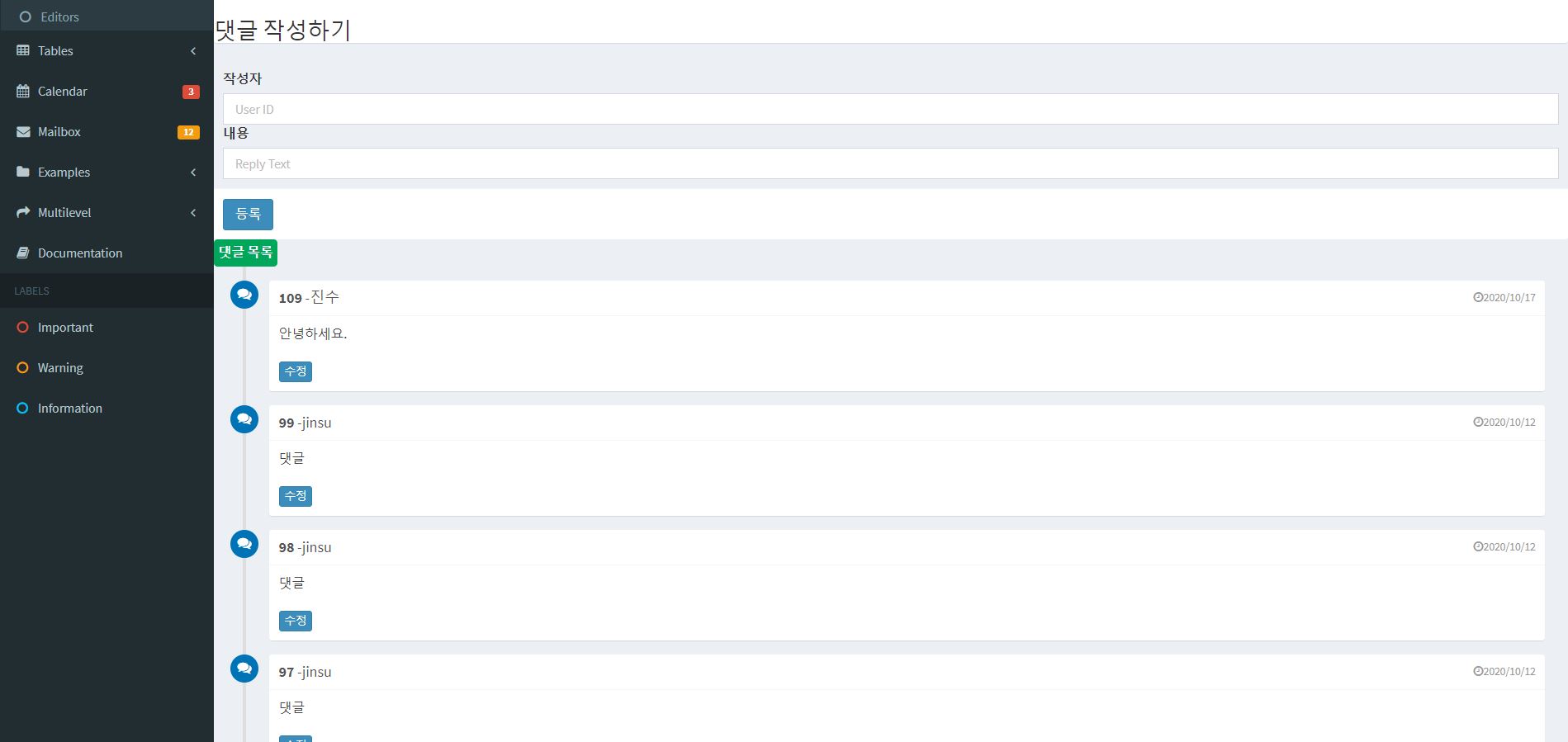1568x742 pixels.
Task: Click the clock icon next to 2020/10/17
Action: click(1476, 297)
